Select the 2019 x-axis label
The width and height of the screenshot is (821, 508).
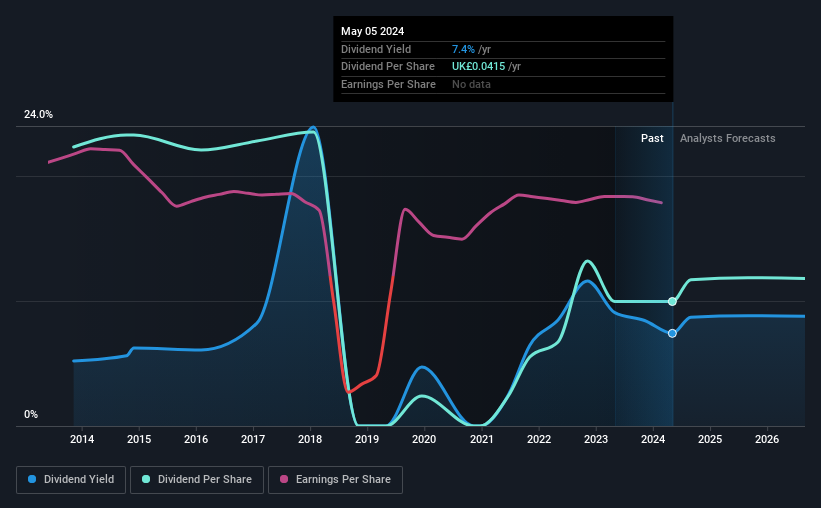(367, 439)
